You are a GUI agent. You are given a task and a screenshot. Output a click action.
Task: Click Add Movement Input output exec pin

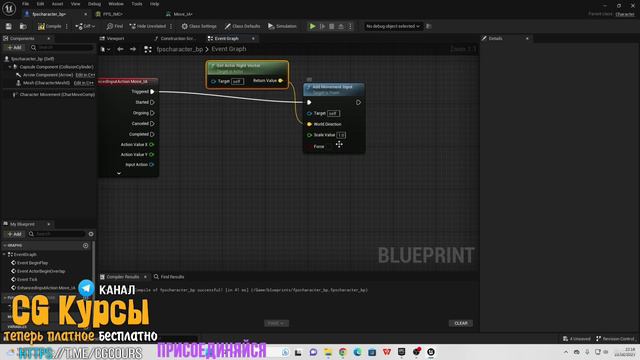[358, 102]
